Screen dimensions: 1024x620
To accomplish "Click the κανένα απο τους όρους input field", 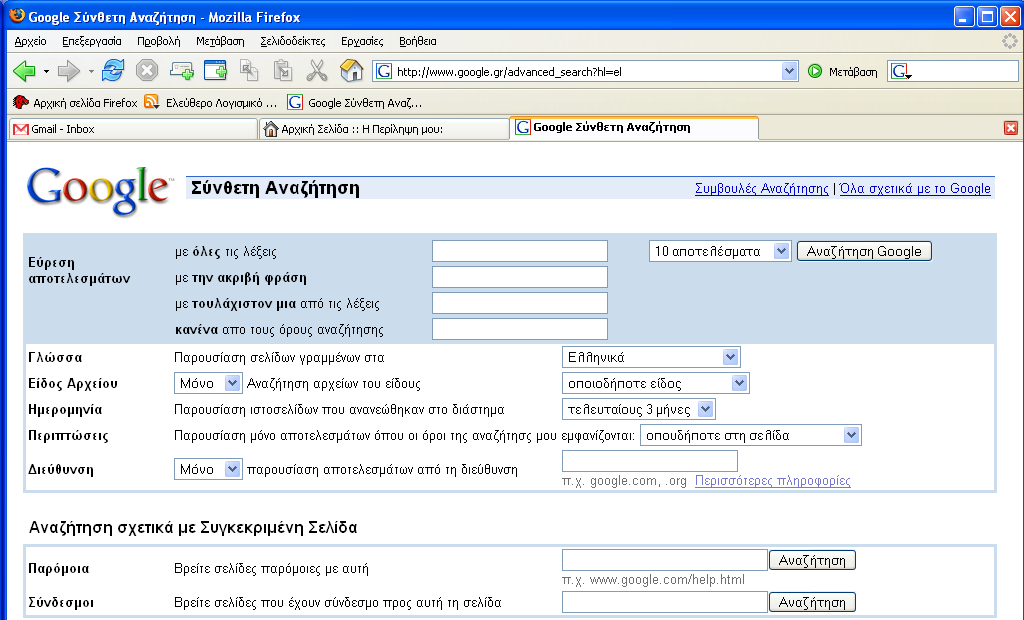I will [520, 329].
